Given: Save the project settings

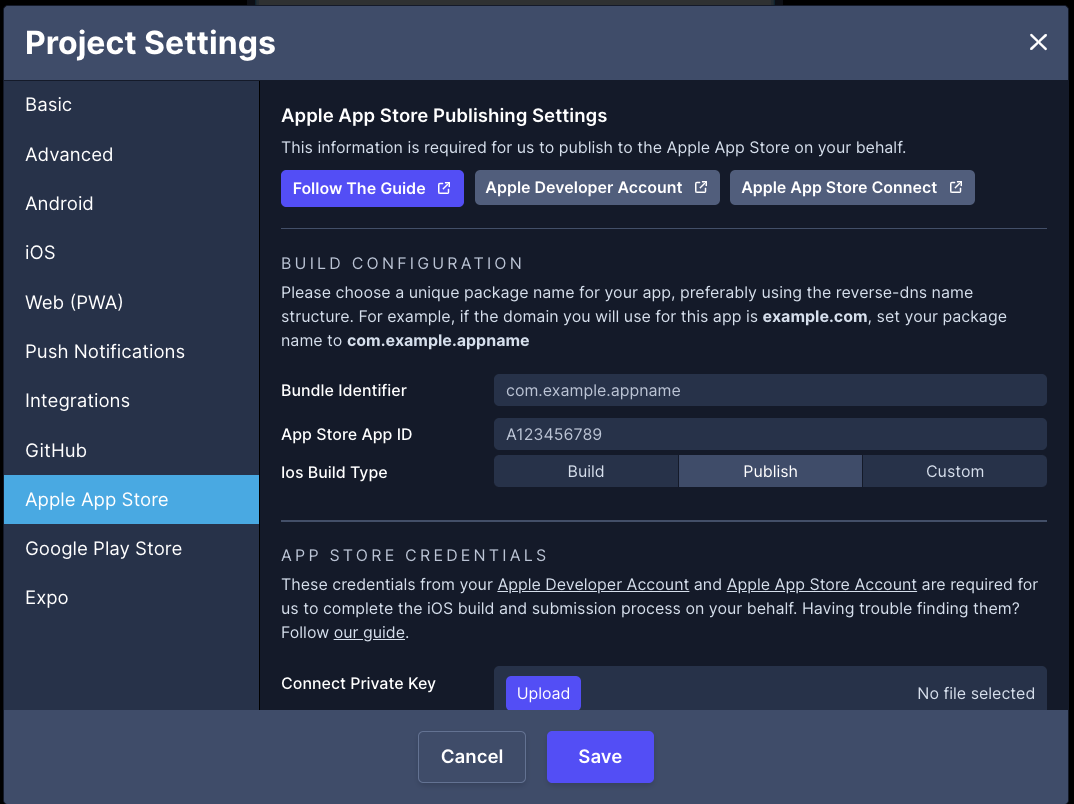Looking at the screenshot, I should (x=600, y=757).
